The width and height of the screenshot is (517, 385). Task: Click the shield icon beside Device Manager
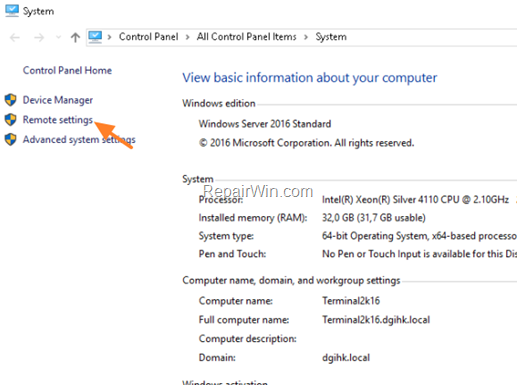(x=11, y=100)
